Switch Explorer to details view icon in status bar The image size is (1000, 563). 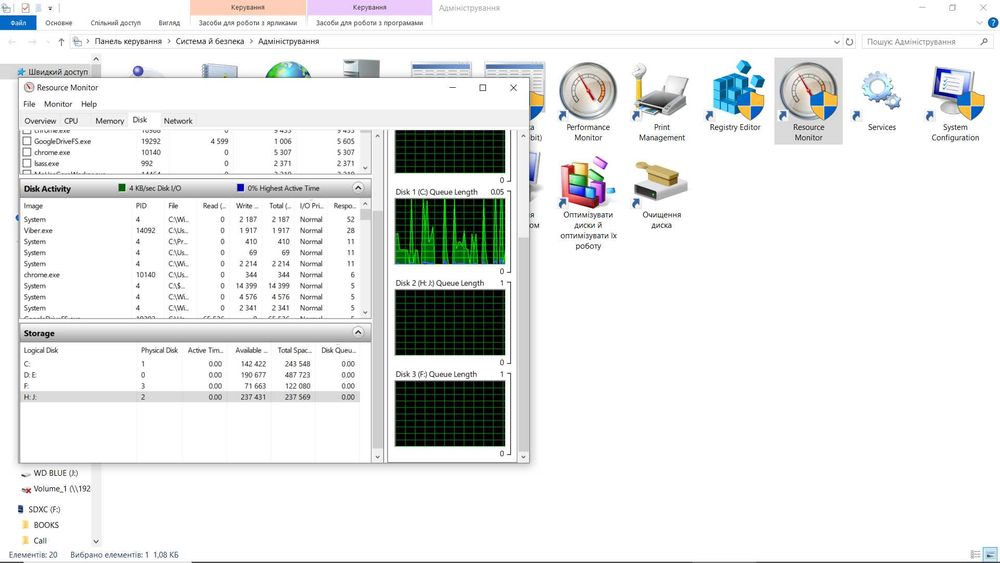[x=975, y=555]
